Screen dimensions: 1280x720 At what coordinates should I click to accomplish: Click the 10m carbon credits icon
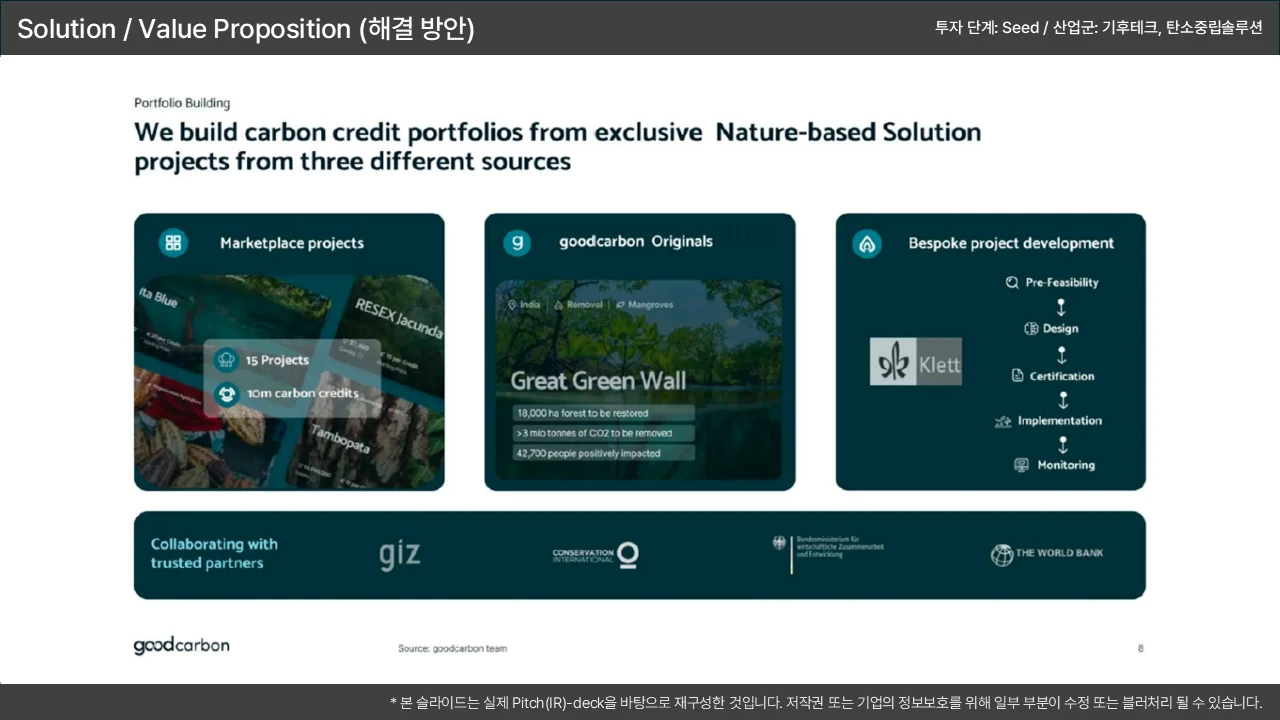(x=227, y=394)
